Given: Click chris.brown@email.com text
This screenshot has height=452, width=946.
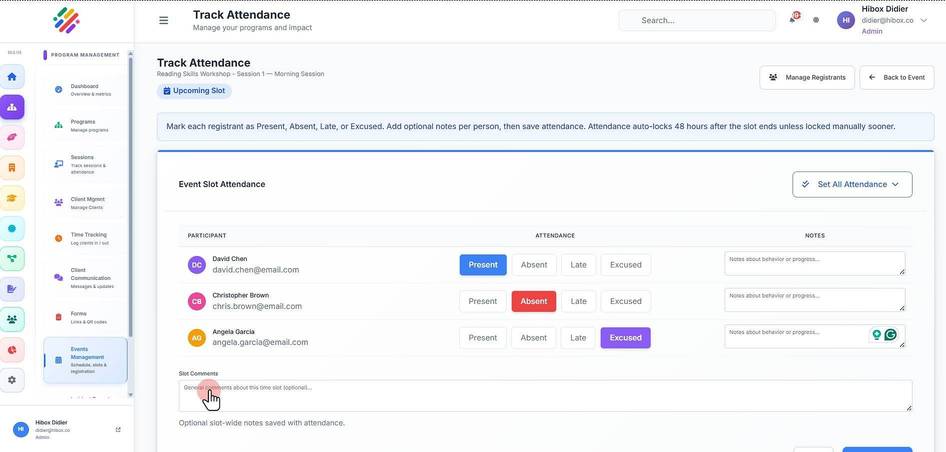Looking at the screenshot, I should pos(257,306).
